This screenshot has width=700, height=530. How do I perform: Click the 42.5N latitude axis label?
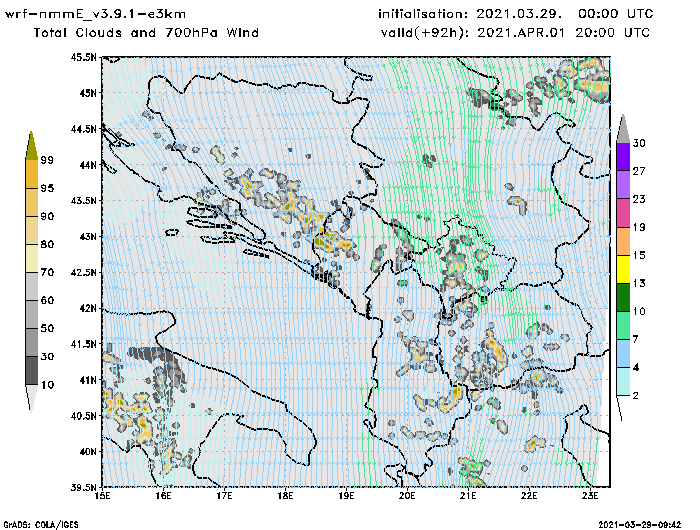pos(83,272)
